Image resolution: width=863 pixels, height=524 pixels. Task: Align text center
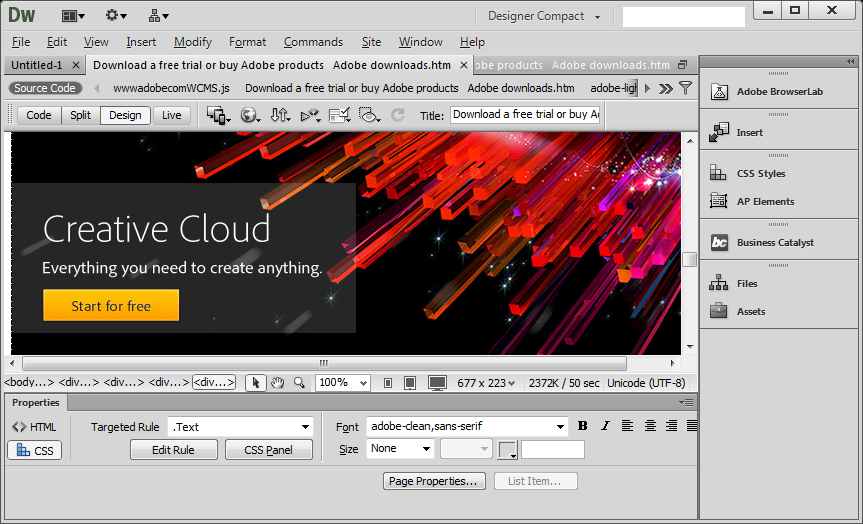[x=650, y=425]
